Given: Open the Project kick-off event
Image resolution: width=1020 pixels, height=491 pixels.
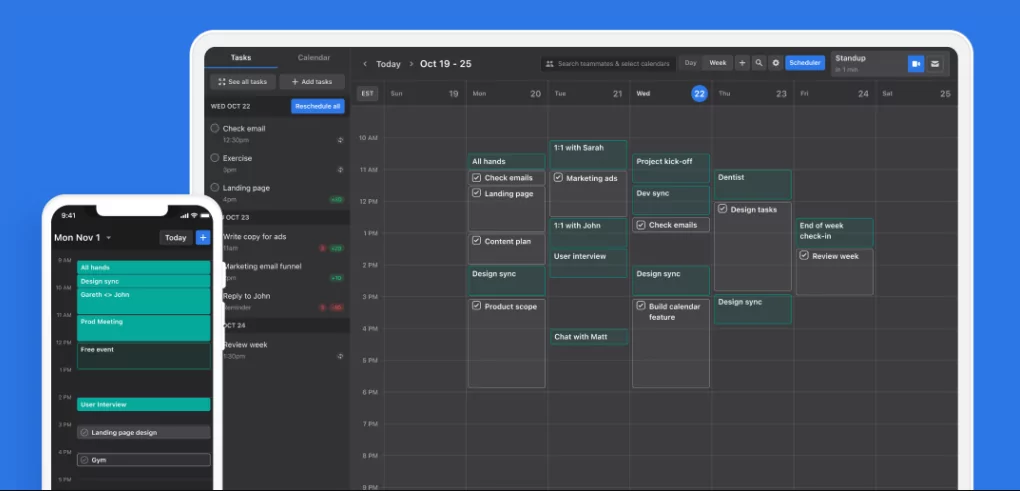Looking at the screenshot, I should coord(671,168).
